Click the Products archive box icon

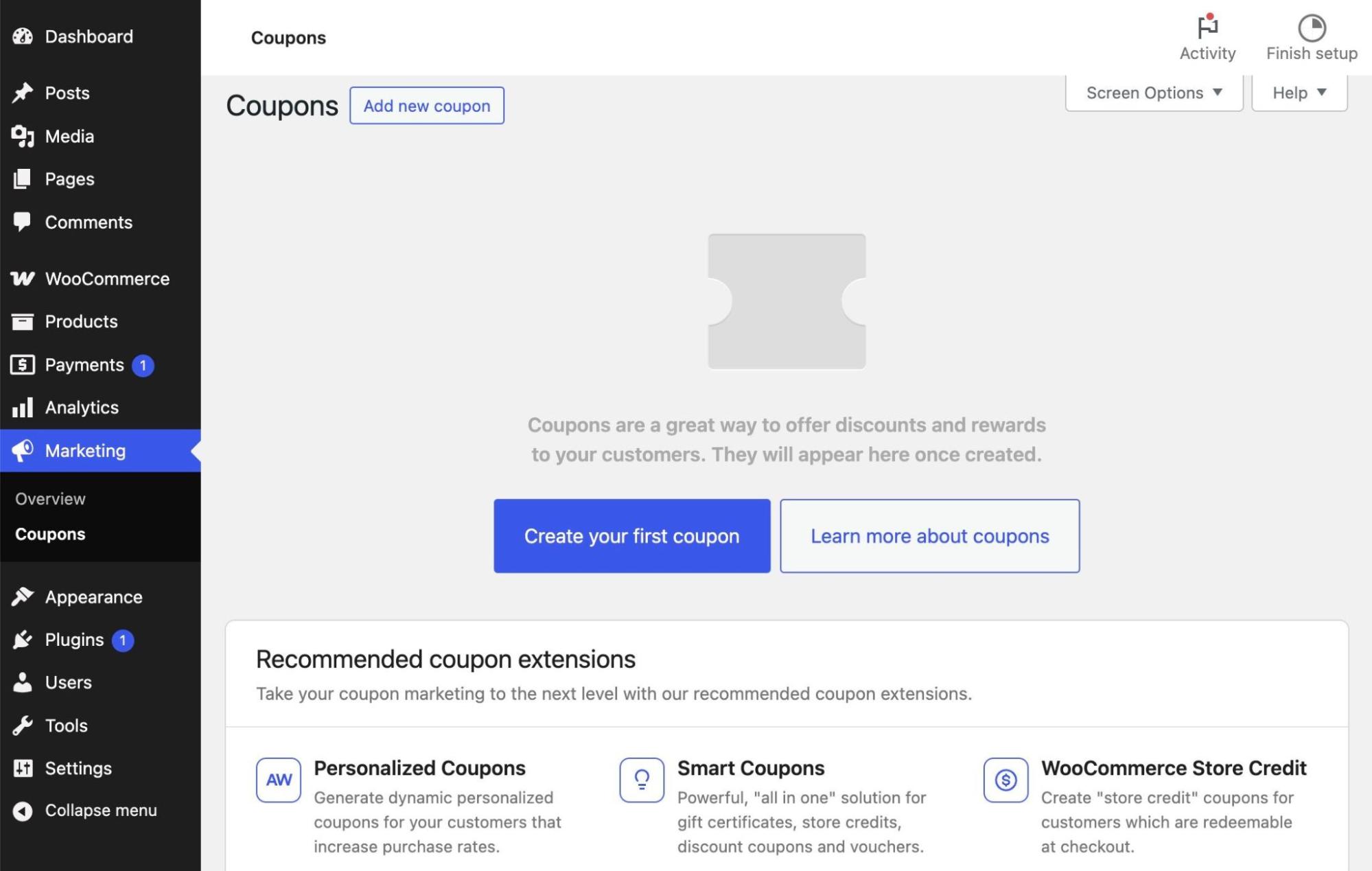(x=23, y=321)
